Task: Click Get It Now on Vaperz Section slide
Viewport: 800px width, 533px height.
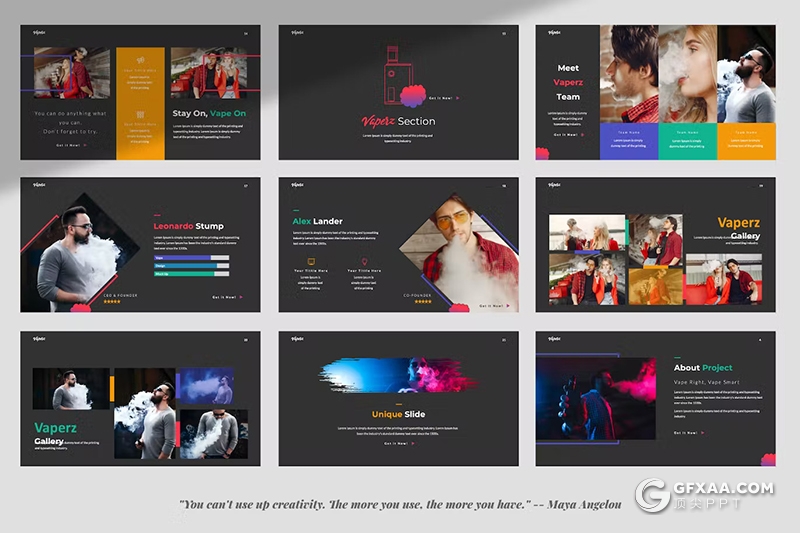Action: [441, 98]
